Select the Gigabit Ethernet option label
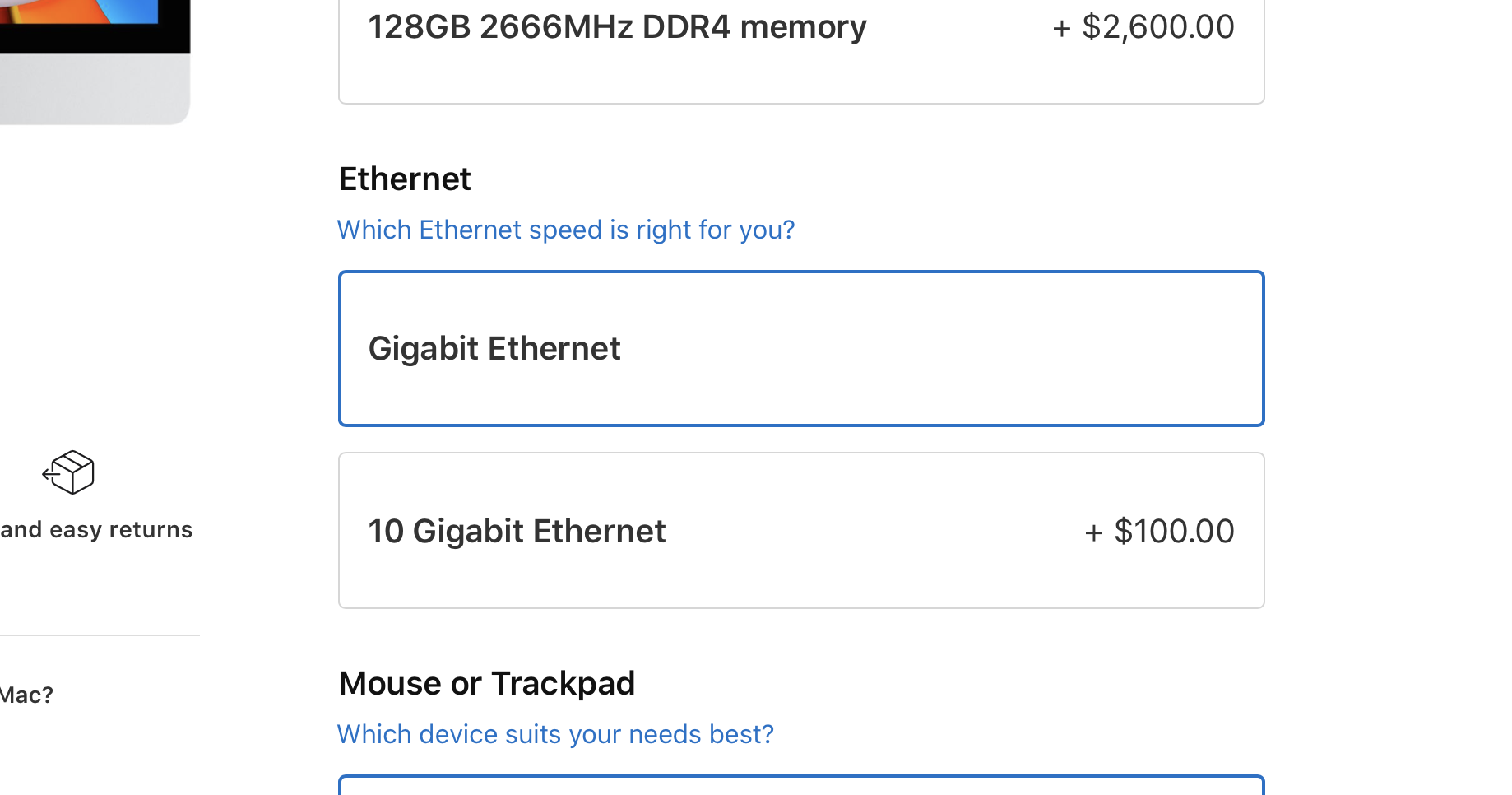1512x795 pixels. tap(494, 349)
